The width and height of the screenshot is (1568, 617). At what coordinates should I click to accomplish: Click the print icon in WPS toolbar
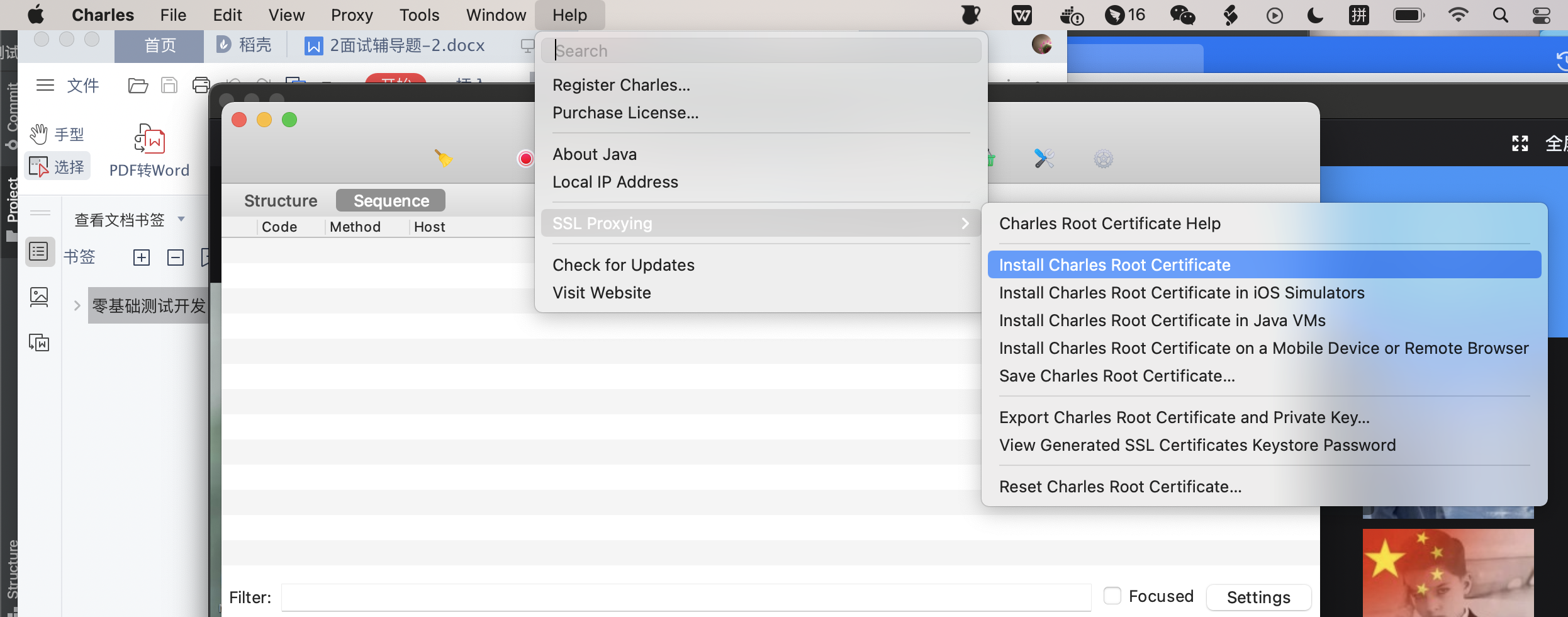[x=201, y=86]
